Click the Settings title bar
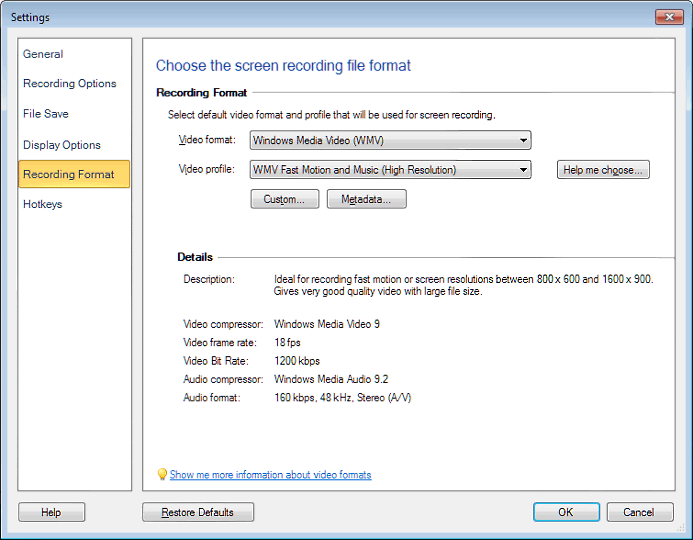Image resolution: width=693 pixels, height=540 pixels. pos(300,17)
